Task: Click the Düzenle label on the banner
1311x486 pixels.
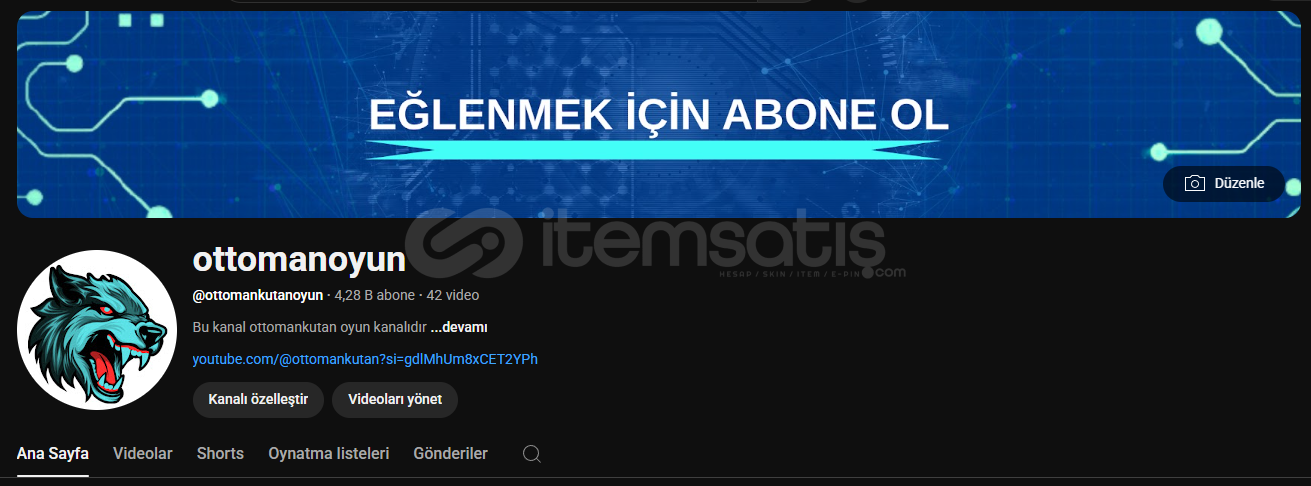Action: pyautogui.click(x=1239, y=184)
